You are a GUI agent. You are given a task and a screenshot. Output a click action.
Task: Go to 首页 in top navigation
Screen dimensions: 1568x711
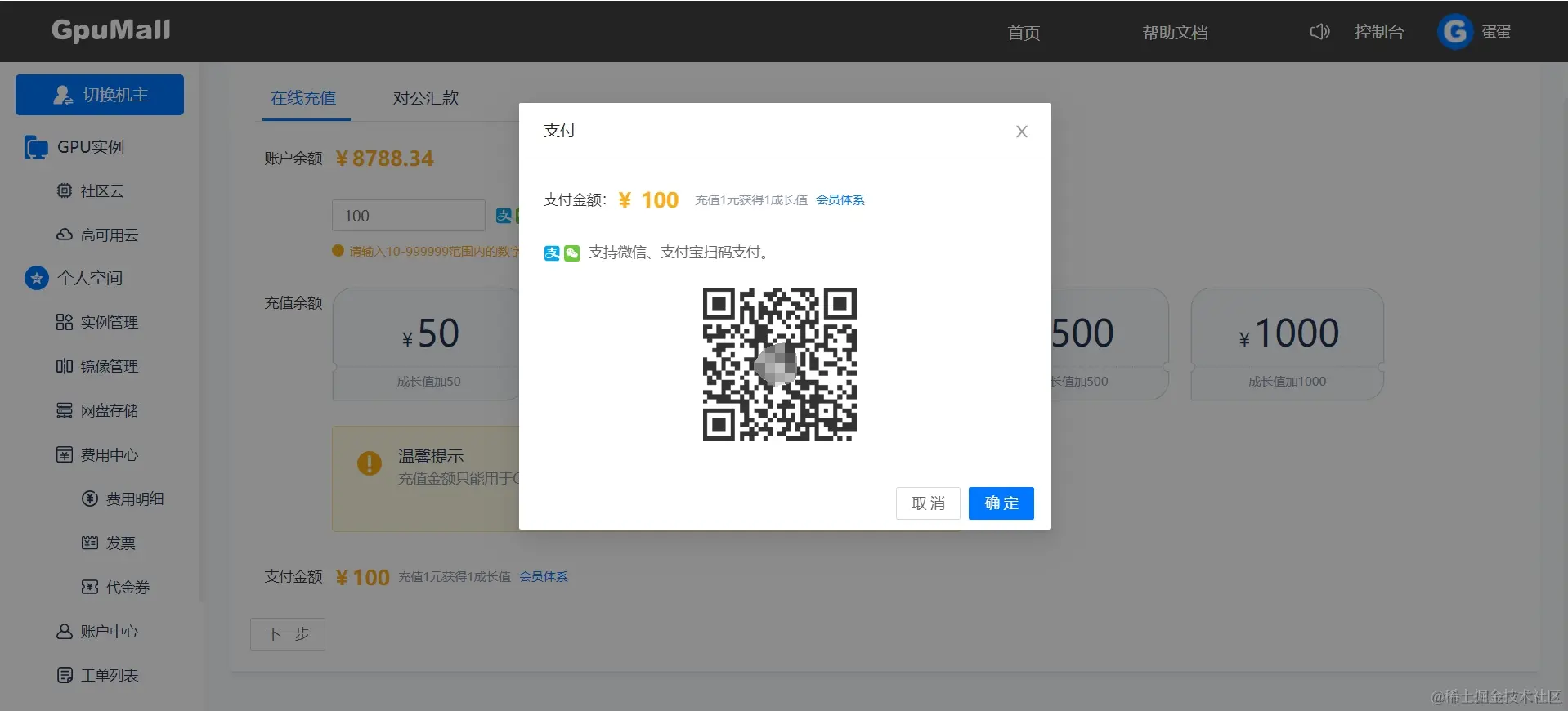click(1024, 33)
